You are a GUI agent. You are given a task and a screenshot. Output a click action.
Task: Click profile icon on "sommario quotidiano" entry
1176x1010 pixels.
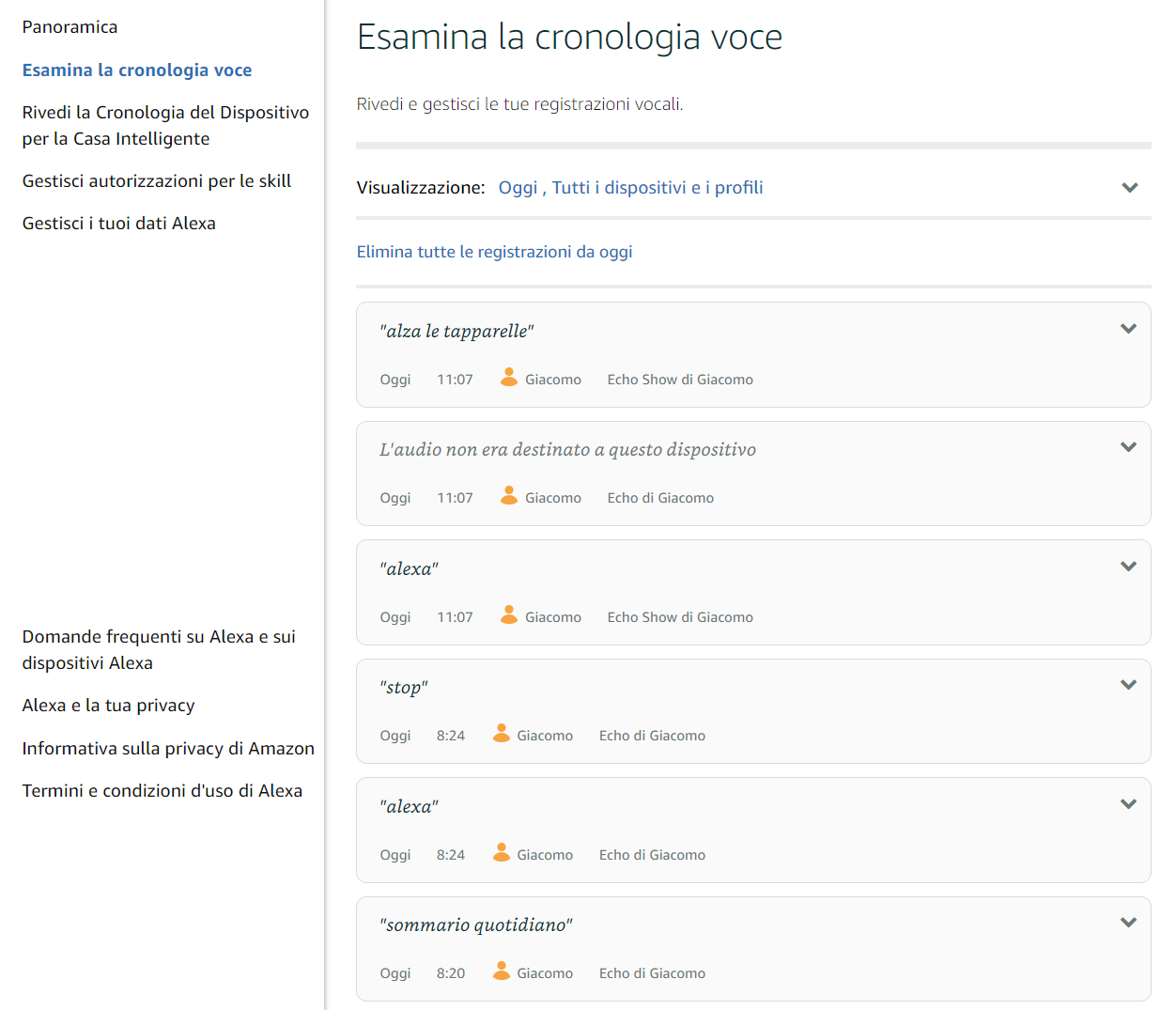coord(502,971)
